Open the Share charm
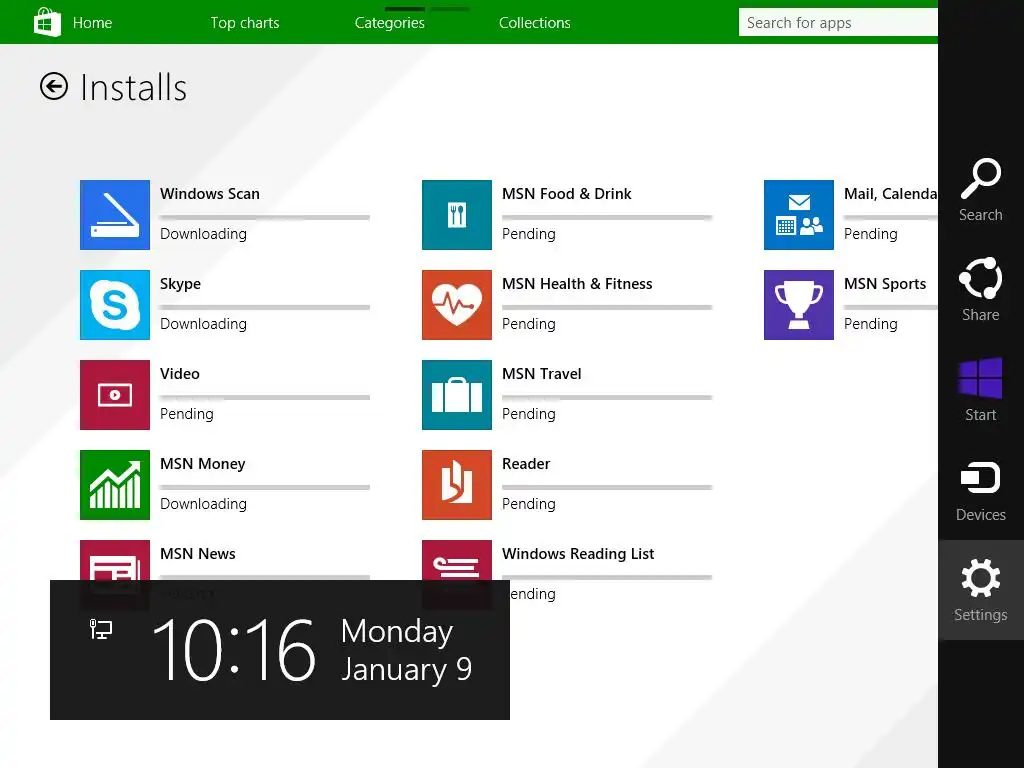 click(x=980, y=290)
